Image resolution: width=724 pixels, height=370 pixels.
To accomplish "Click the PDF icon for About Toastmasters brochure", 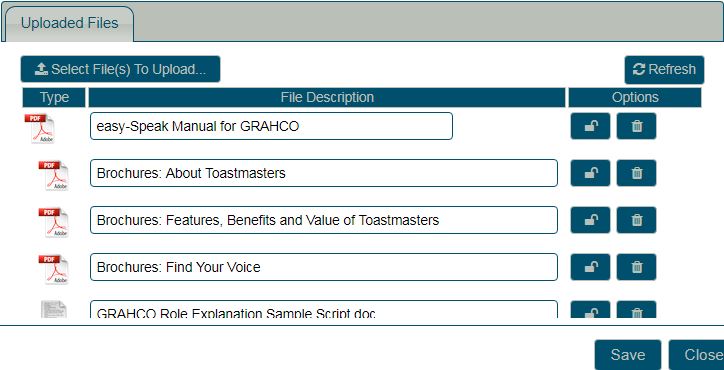I will (54, 176).
